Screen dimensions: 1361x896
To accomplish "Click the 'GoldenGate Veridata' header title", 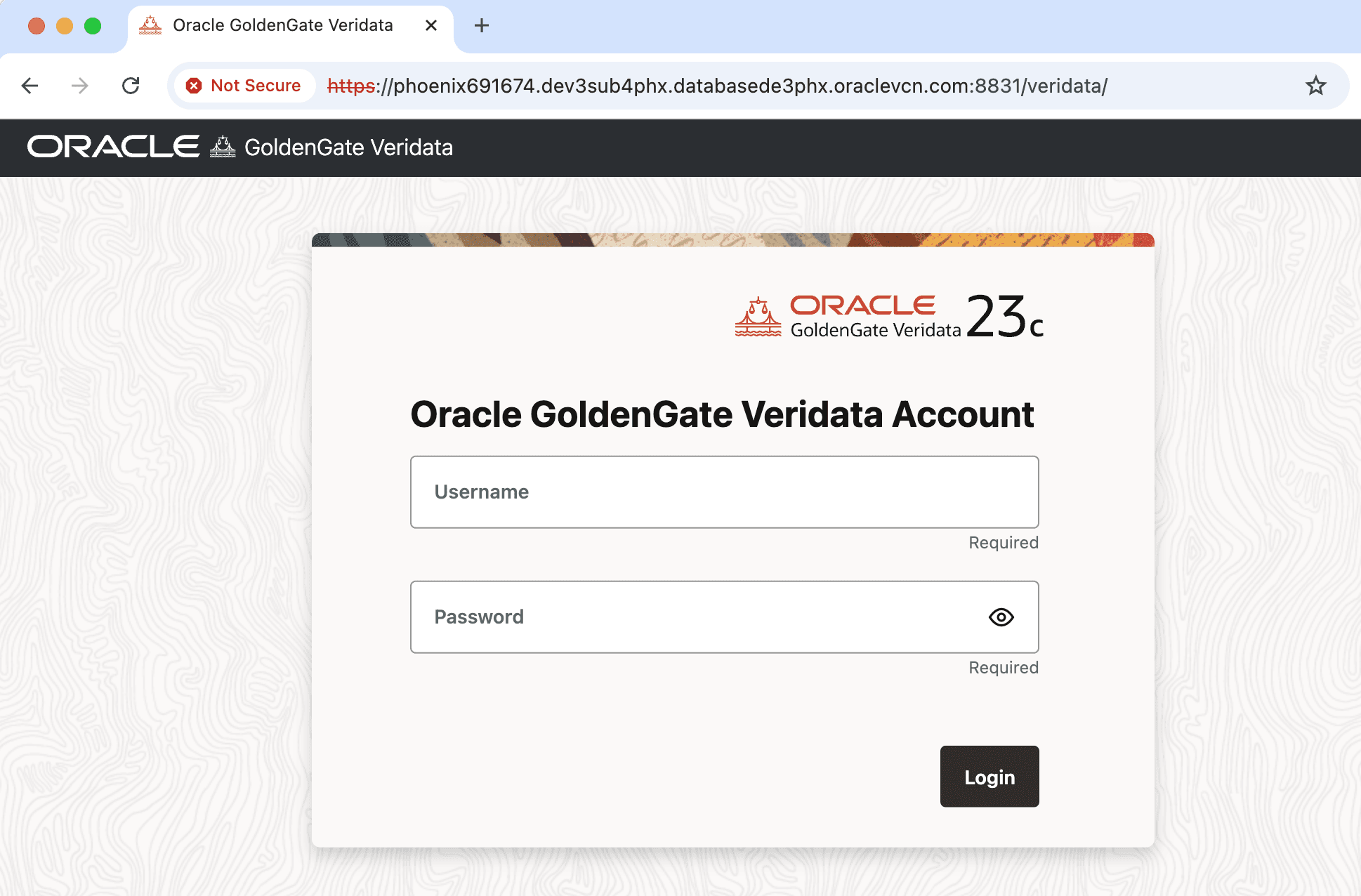I will click(x=348, y=147).
